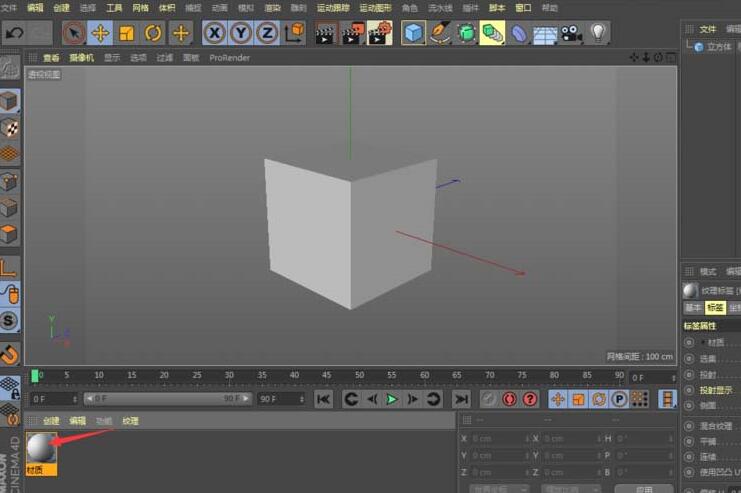Switch to the 基本 tab
The image size is (741, 493).
pyautogui.click(x=693, y=308)
